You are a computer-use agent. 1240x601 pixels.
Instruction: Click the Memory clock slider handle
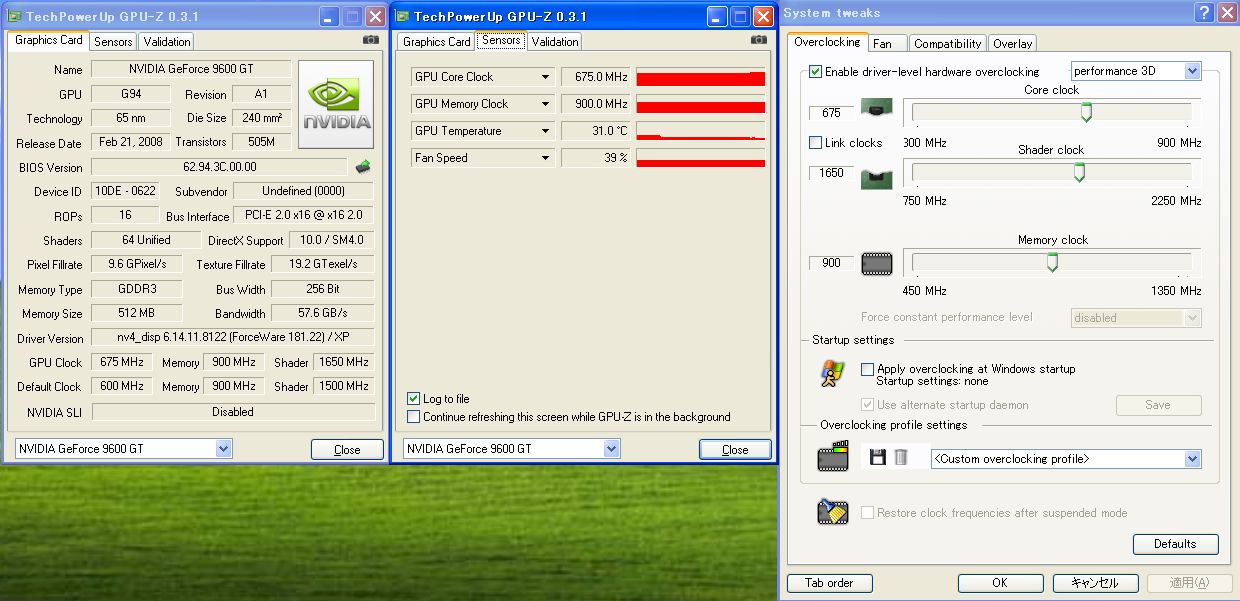pyautogui.click(x=1052, y=262)
